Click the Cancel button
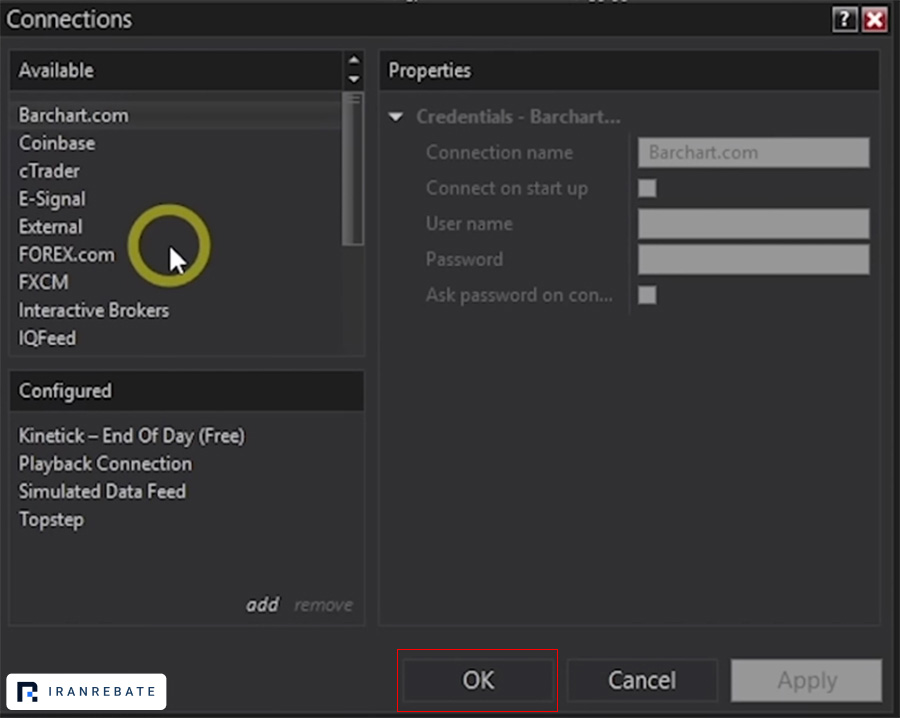900x718 pixels. click(x=642, y=681)
